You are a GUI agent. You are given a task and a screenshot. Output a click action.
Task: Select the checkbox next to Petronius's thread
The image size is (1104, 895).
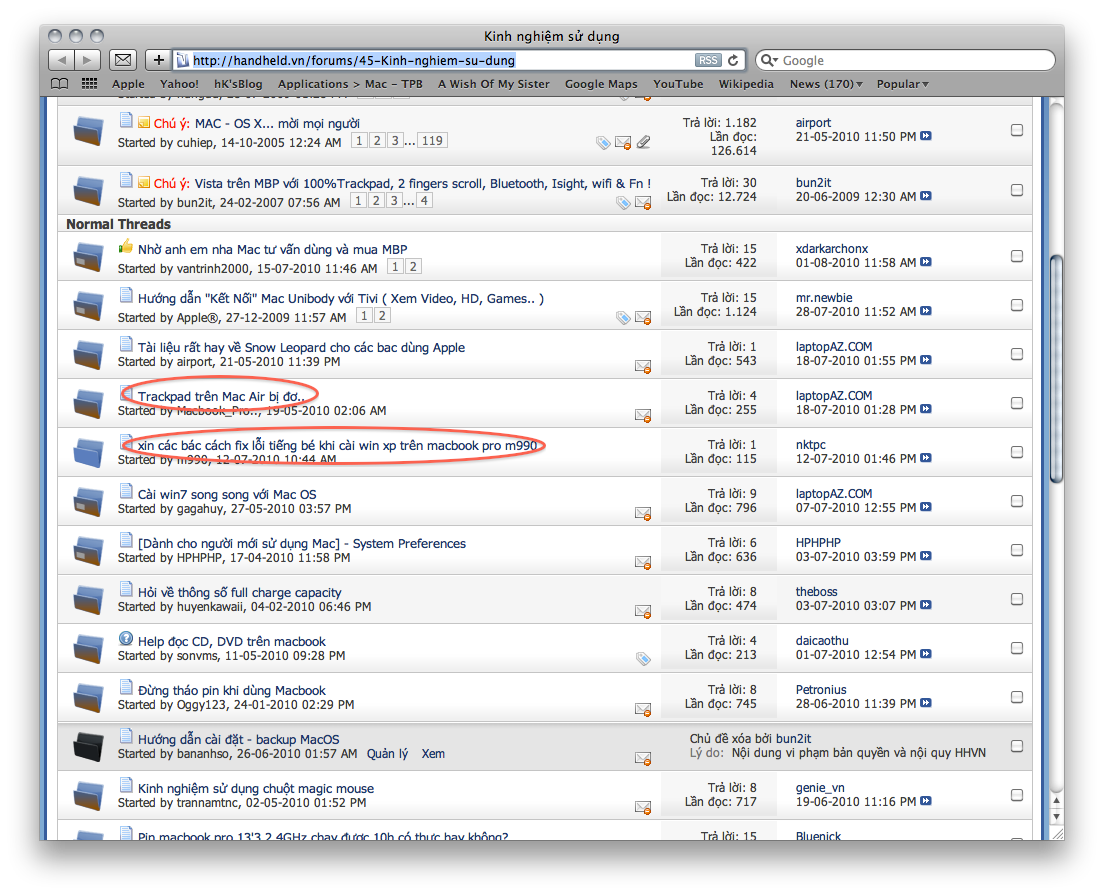click(1017, 697)
